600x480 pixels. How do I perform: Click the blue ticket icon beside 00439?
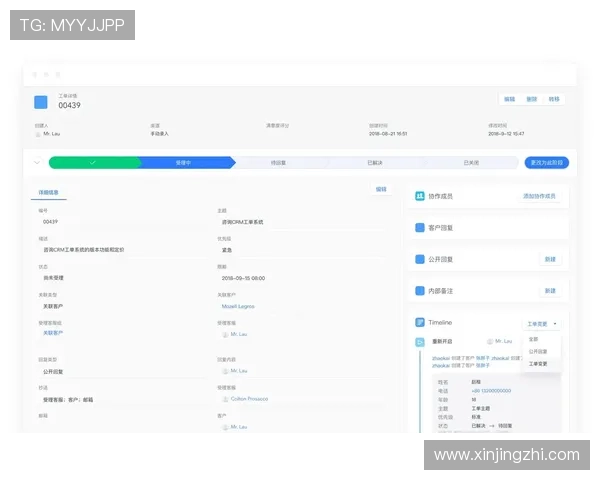pyautogui.click(x=41, y=101)
